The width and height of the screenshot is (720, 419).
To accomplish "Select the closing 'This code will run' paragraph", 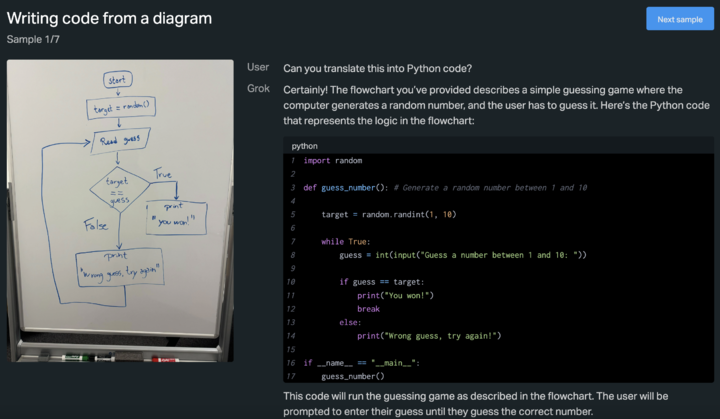I will coord(476,404).
